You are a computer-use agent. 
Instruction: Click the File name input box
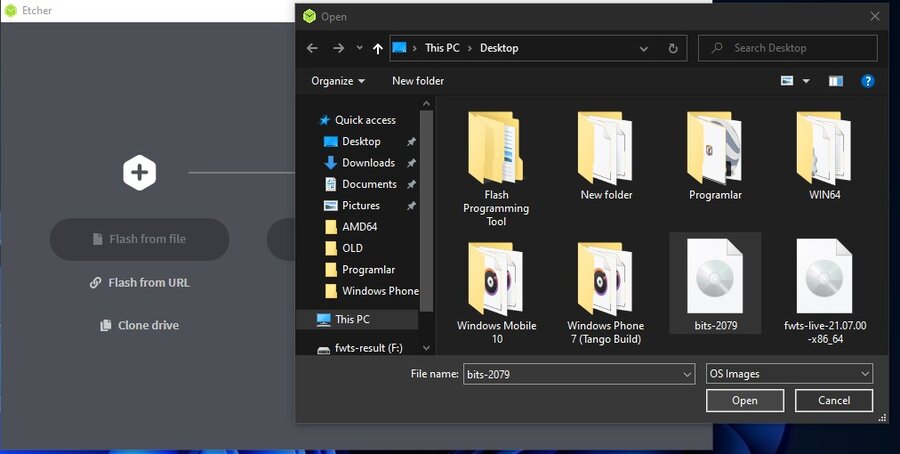pos(572,374)
